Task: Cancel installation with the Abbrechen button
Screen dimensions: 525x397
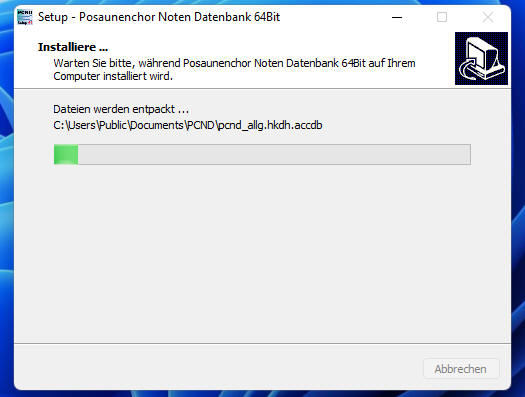Action: pyautogui.click(x=461, y=369)
